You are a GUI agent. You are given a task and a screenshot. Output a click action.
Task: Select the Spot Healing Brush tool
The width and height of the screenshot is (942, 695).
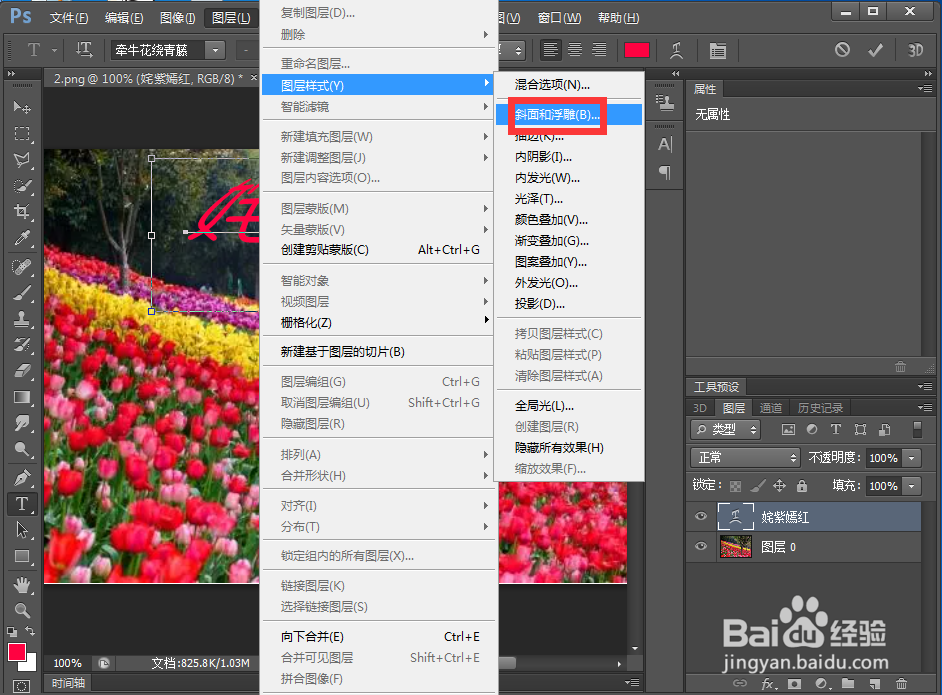(22, 266)
